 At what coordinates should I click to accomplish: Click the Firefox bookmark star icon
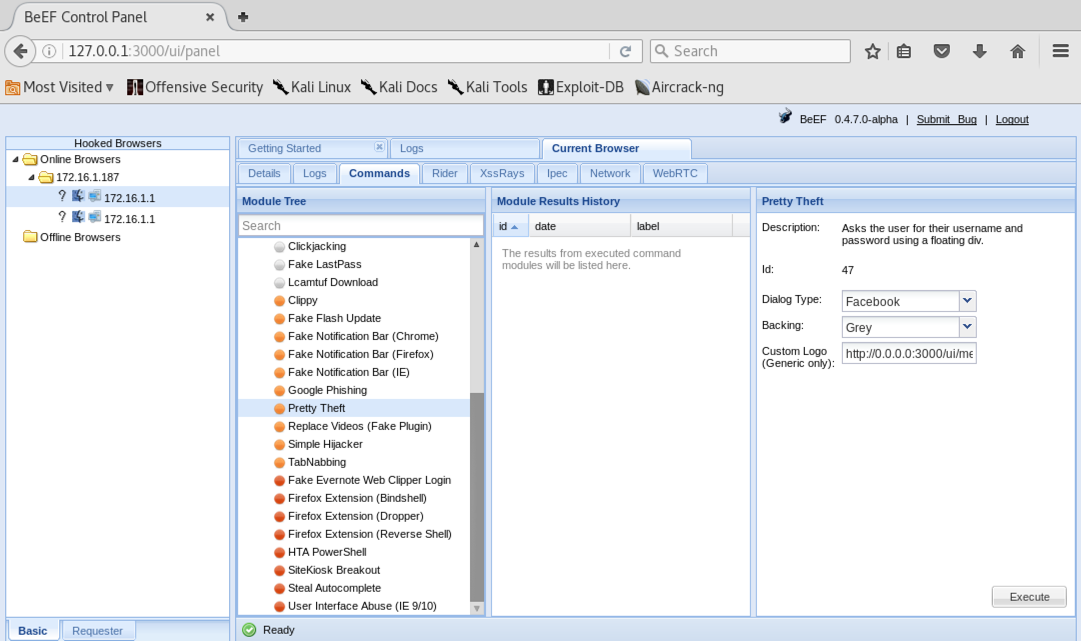872,51
